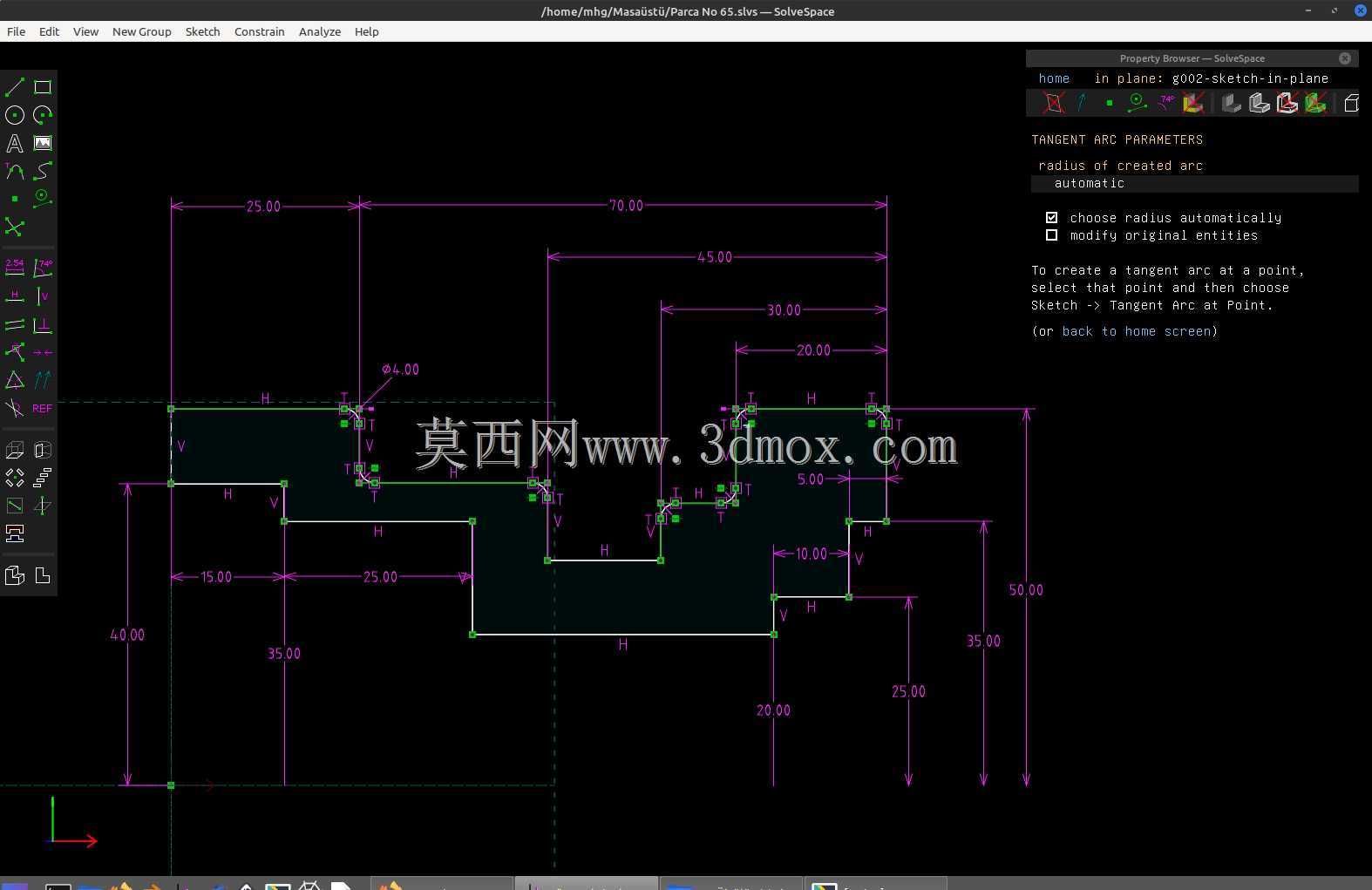This screenshot has height=890, width=1372.
Task: Open the New Group menu
Action: (x=141, y=31)
